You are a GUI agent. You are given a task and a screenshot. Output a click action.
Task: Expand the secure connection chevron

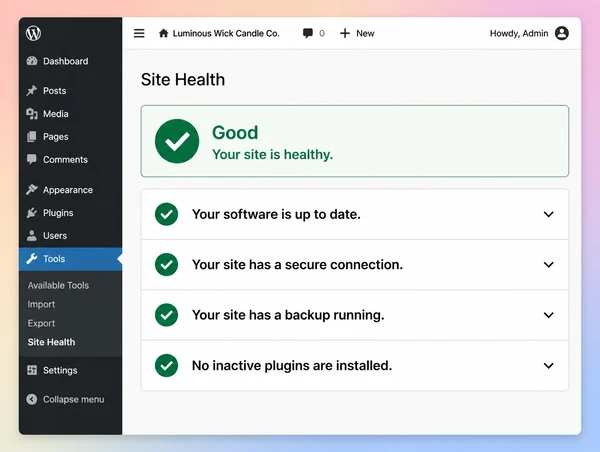(549, 265)
